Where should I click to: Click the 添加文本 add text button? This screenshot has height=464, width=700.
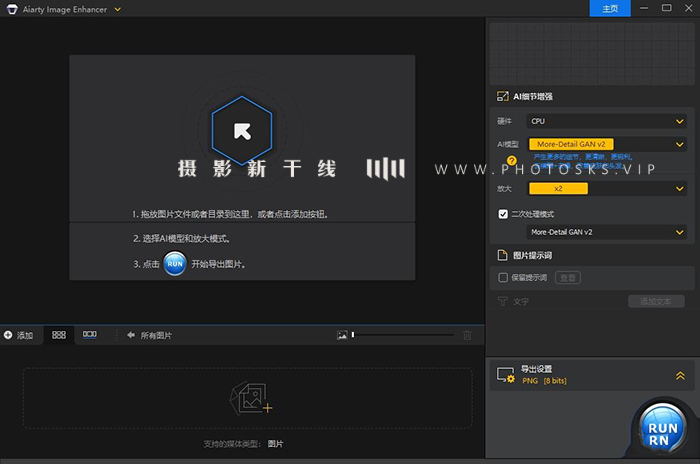(656, 301)
